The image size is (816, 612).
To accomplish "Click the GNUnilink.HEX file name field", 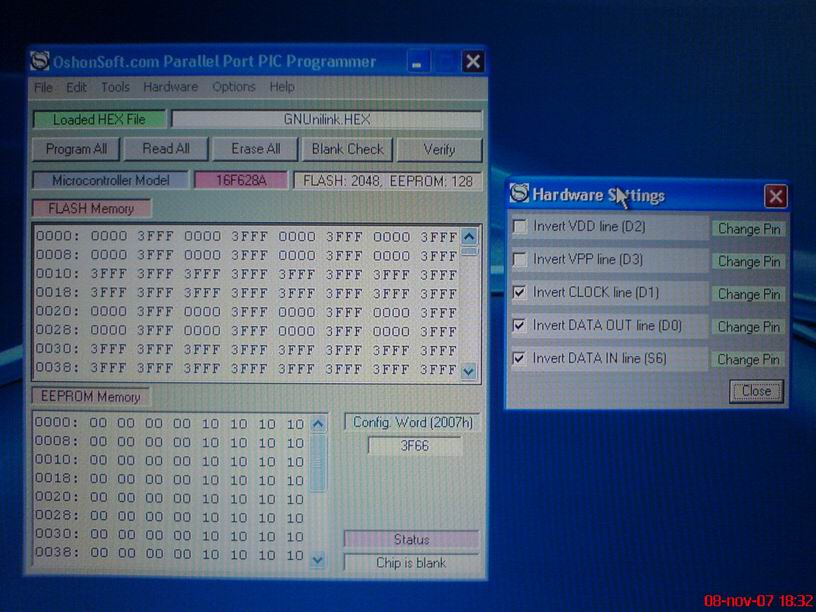I will (x=327, y=120).
